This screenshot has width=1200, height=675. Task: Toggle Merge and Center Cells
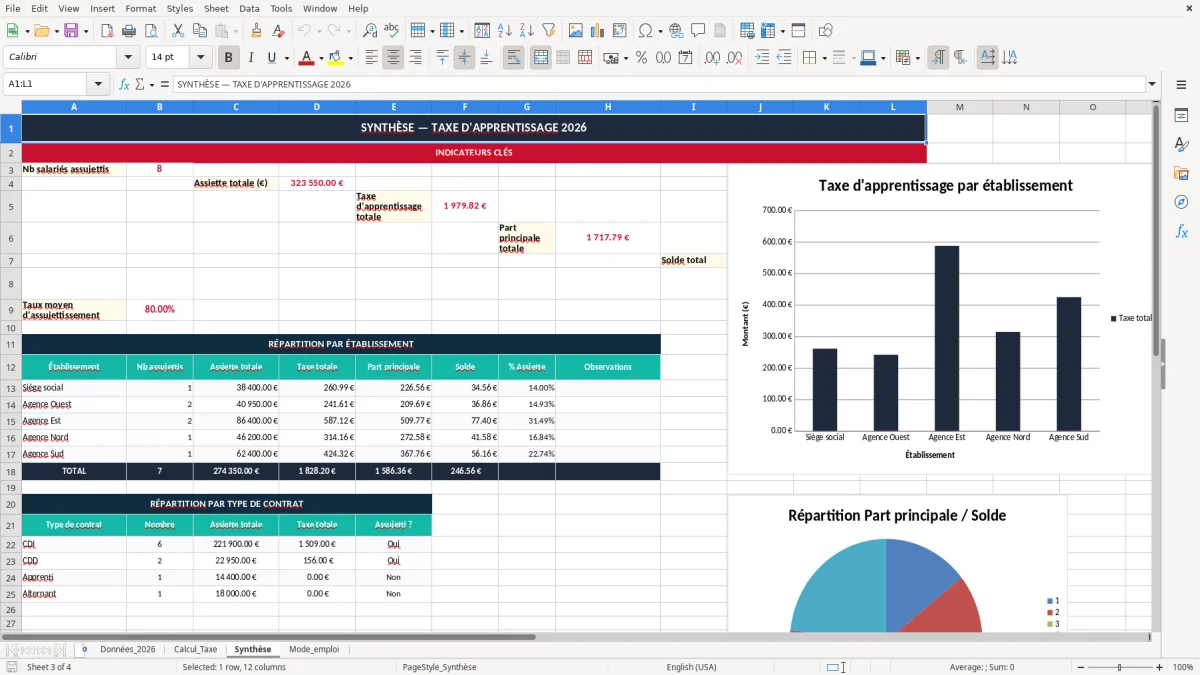tap(541, 58)
